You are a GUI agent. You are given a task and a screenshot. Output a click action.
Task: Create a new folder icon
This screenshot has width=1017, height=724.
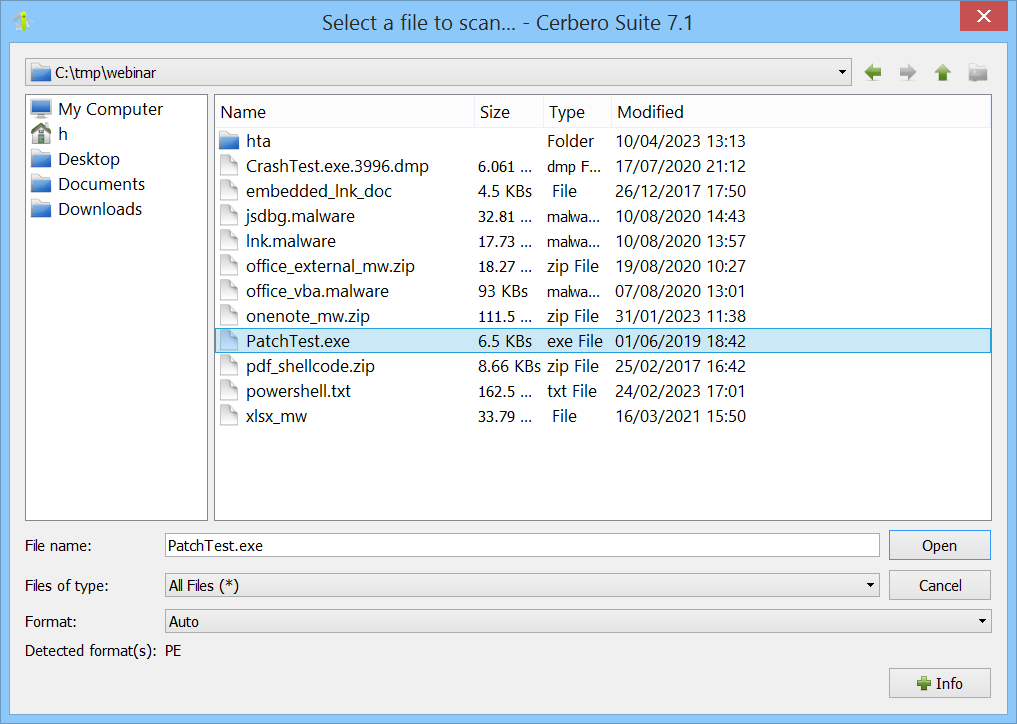click(x=978, y=72)
